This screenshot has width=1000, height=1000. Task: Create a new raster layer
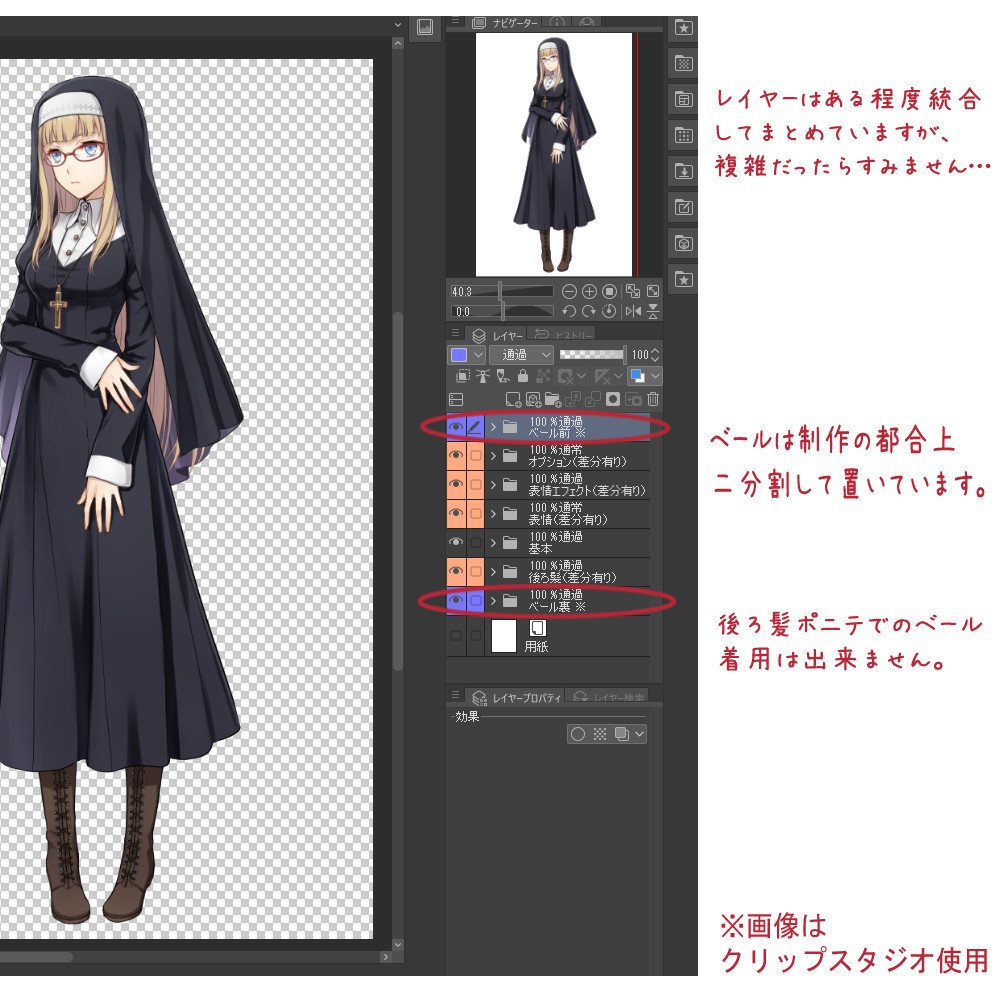click(513, 400)
